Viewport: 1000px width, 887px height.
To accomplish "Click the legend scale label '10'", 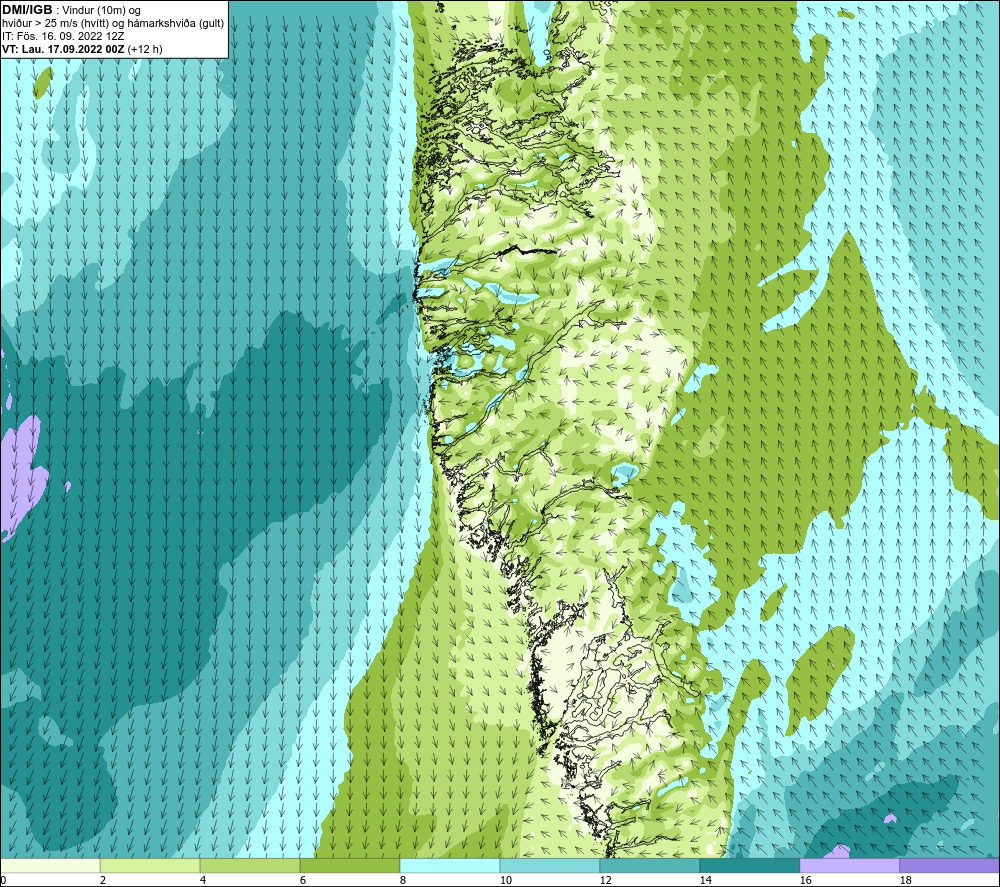I will pyautogui.click(x=506, y=881).
